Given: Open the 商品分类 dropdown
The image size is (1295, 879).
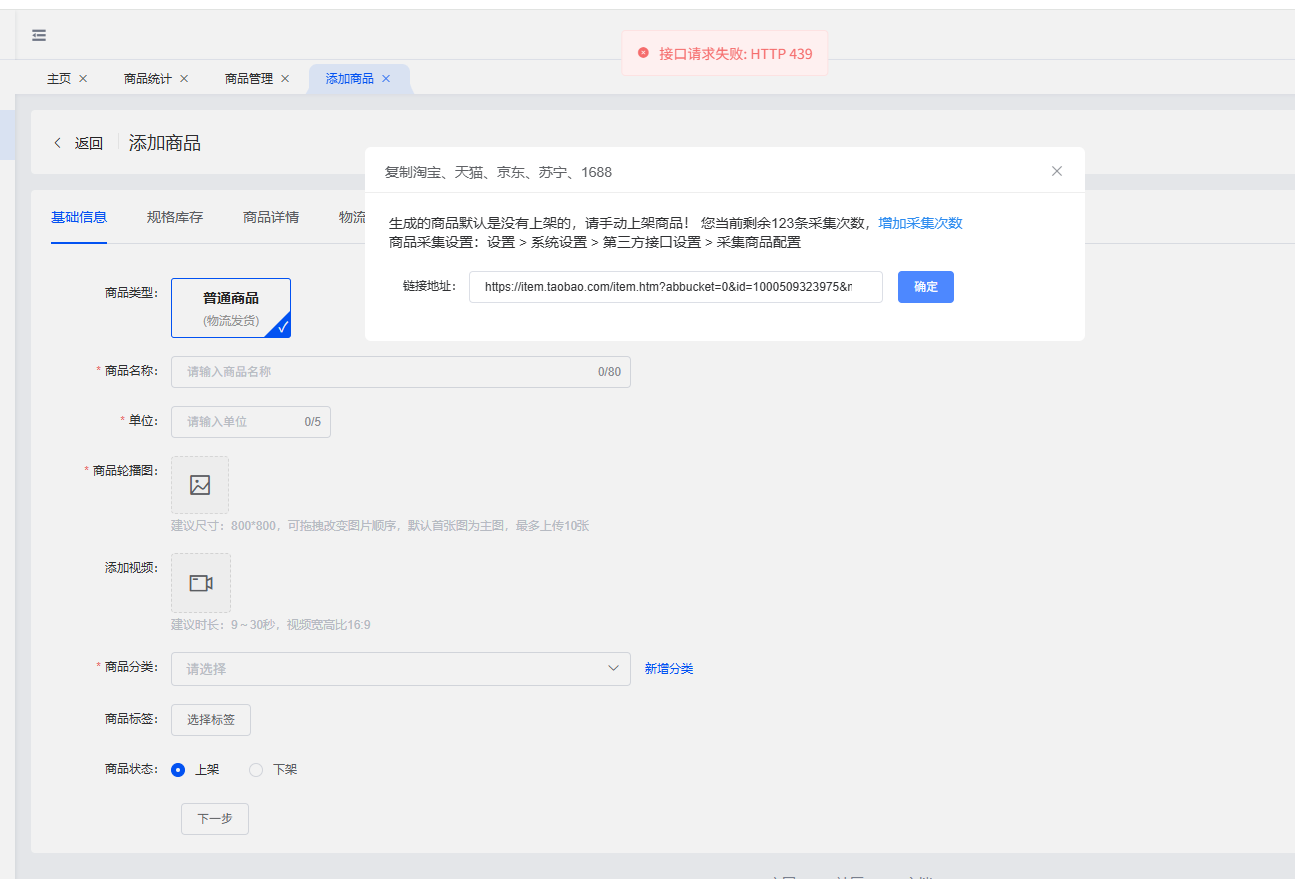Looking at the screenshot, I should pyautogui.click(x=401, y=669).
